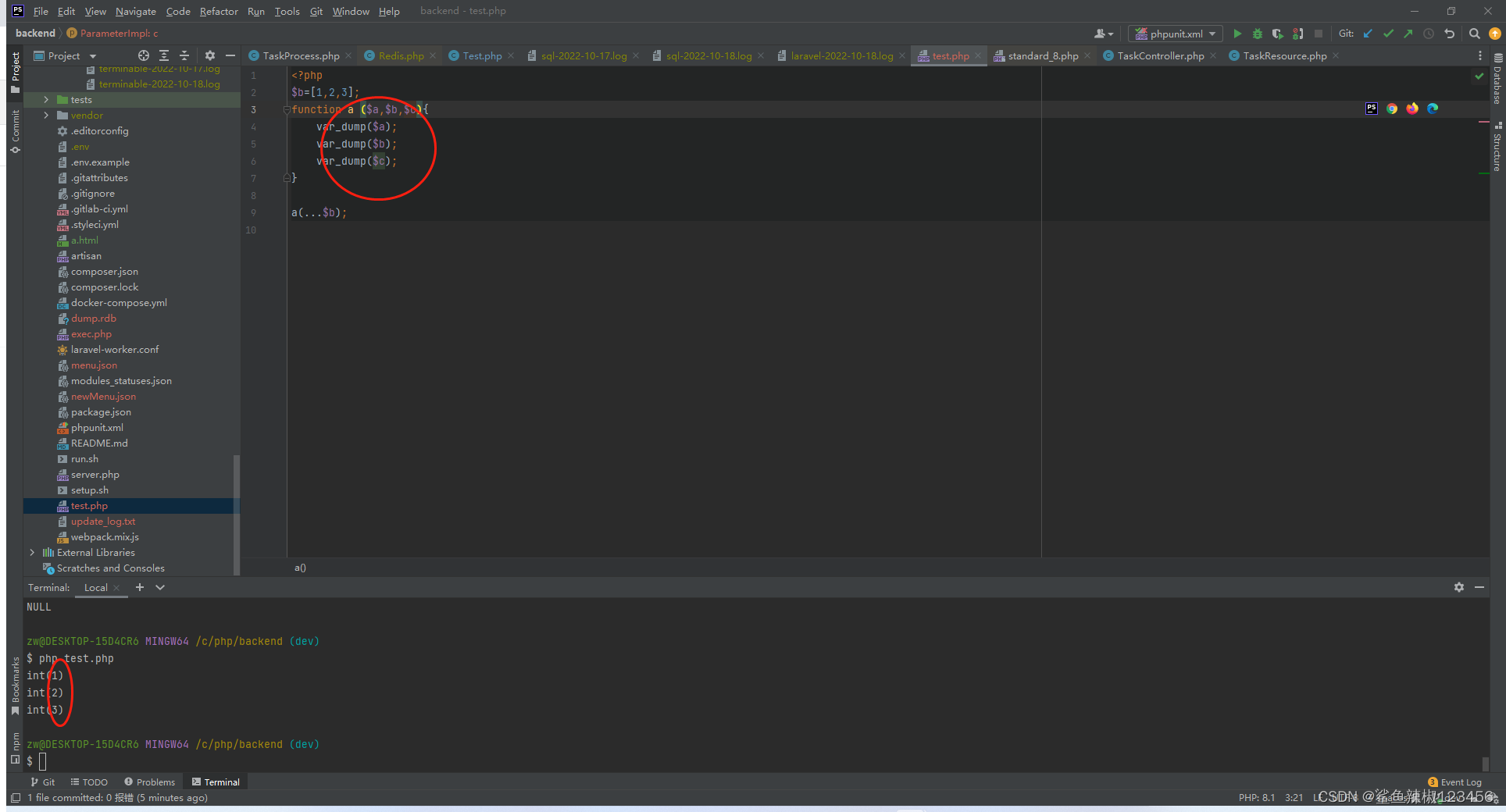Open built-in PhpStorm preview icon
This screenshot has height=812, width=1506.
[1372, 109]
